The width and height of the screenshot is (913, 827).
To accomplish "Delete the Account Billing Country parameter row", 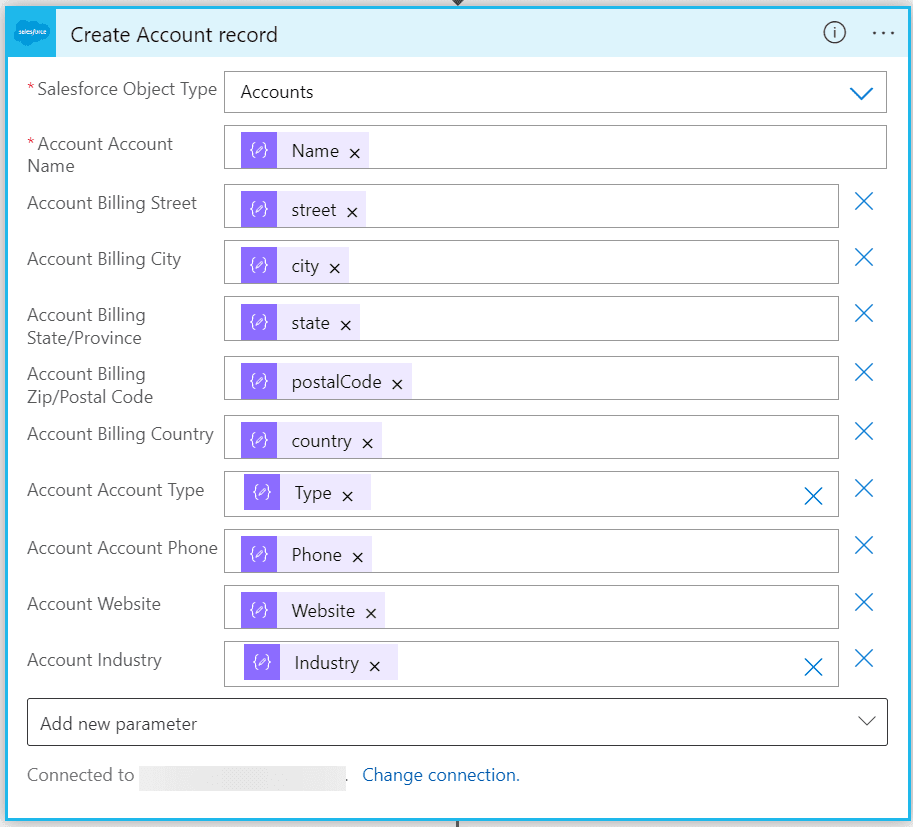I will (x=864, y=432).
